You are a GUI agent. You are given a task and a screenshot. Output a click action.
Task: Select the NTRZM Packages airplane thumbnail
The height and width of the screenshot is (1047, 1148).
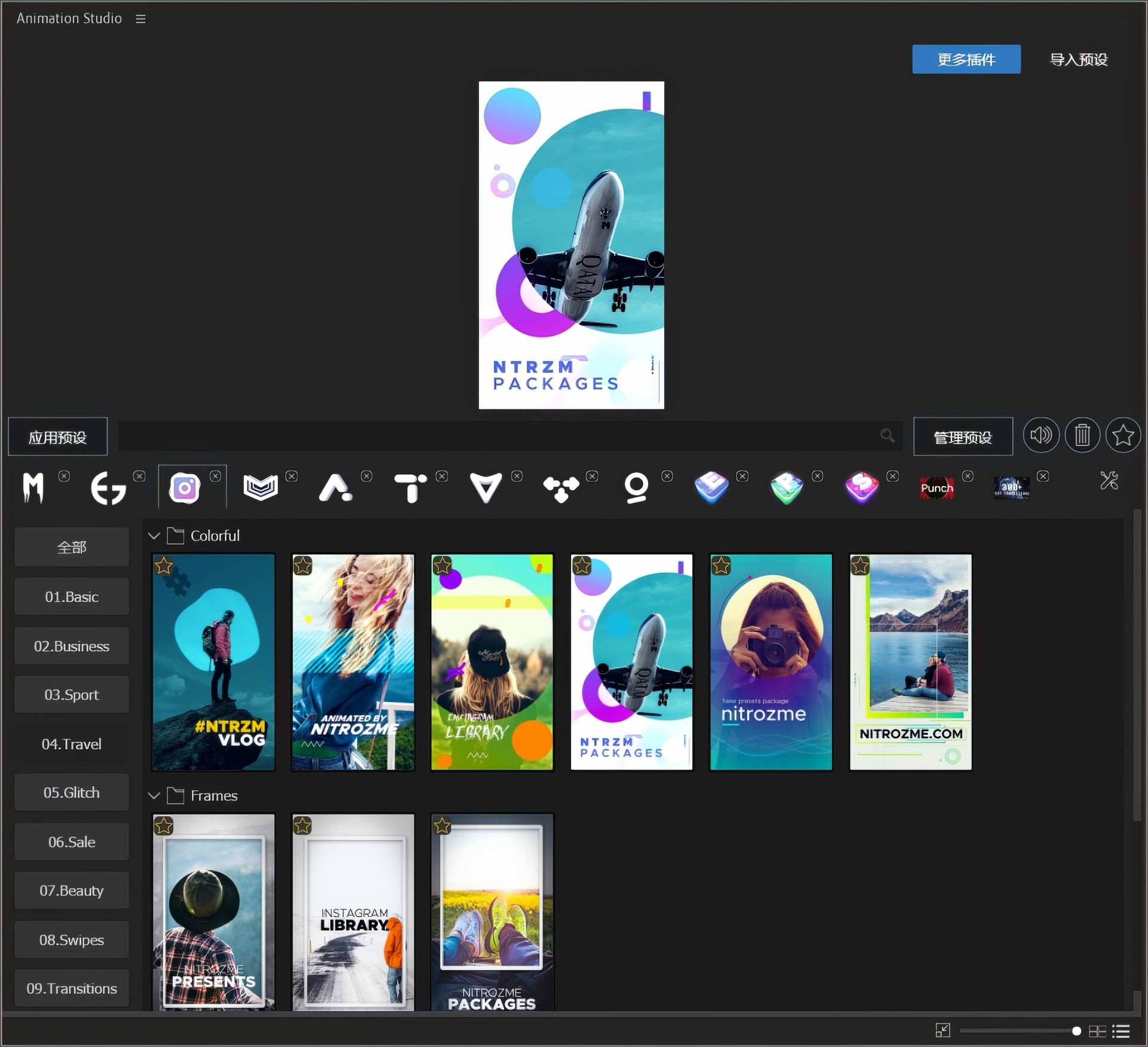coord(631,663)
